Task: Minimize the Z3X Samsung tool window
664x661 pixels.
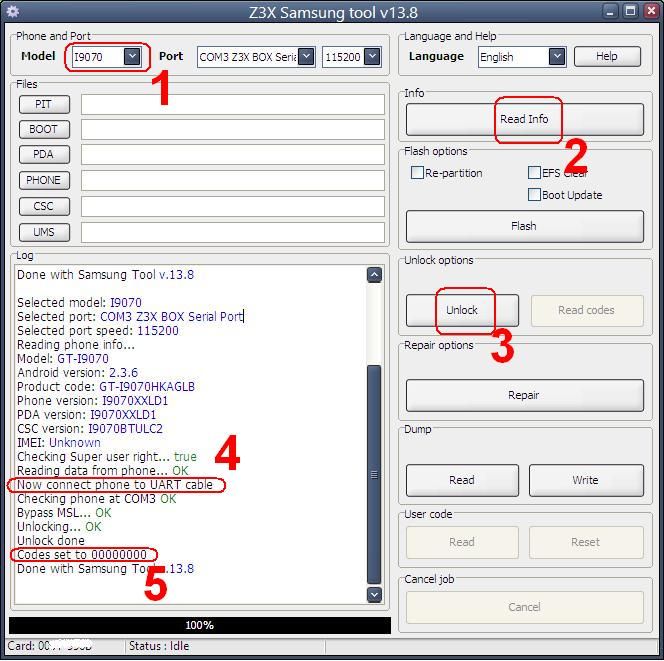Action: click(610, 11)
